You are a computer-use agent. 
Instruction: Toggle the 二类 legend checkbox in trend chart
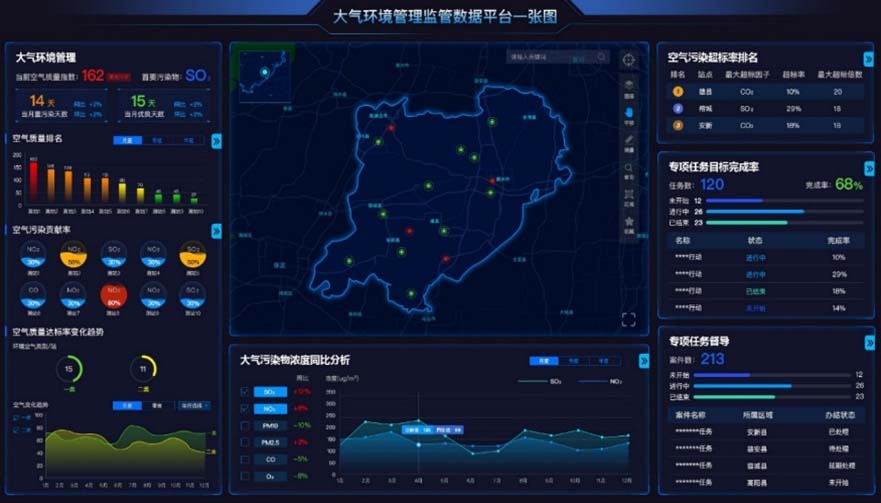(x=16, y=429)
